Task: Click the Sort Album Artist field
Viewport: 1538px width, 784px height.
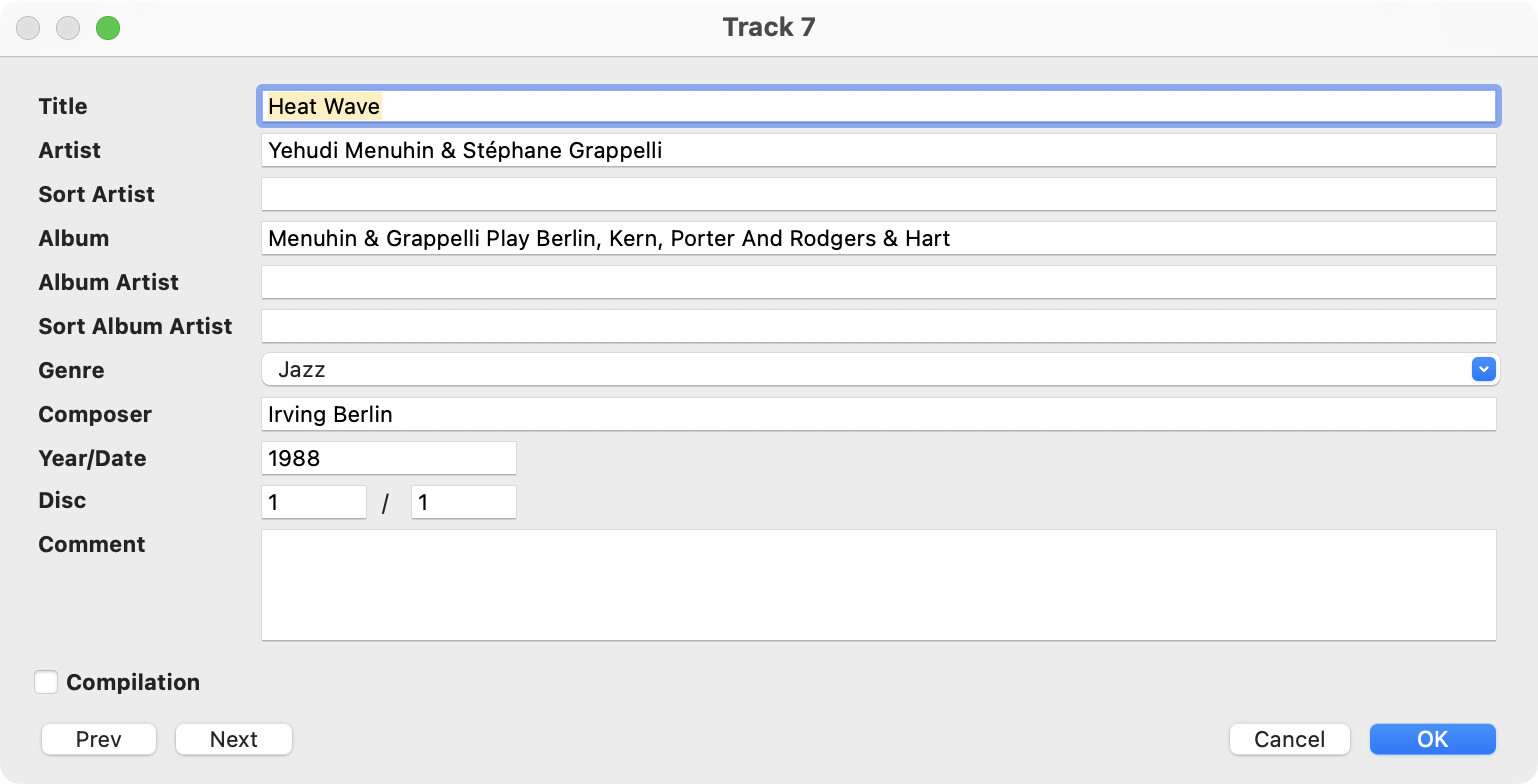Action: [879, 326]
